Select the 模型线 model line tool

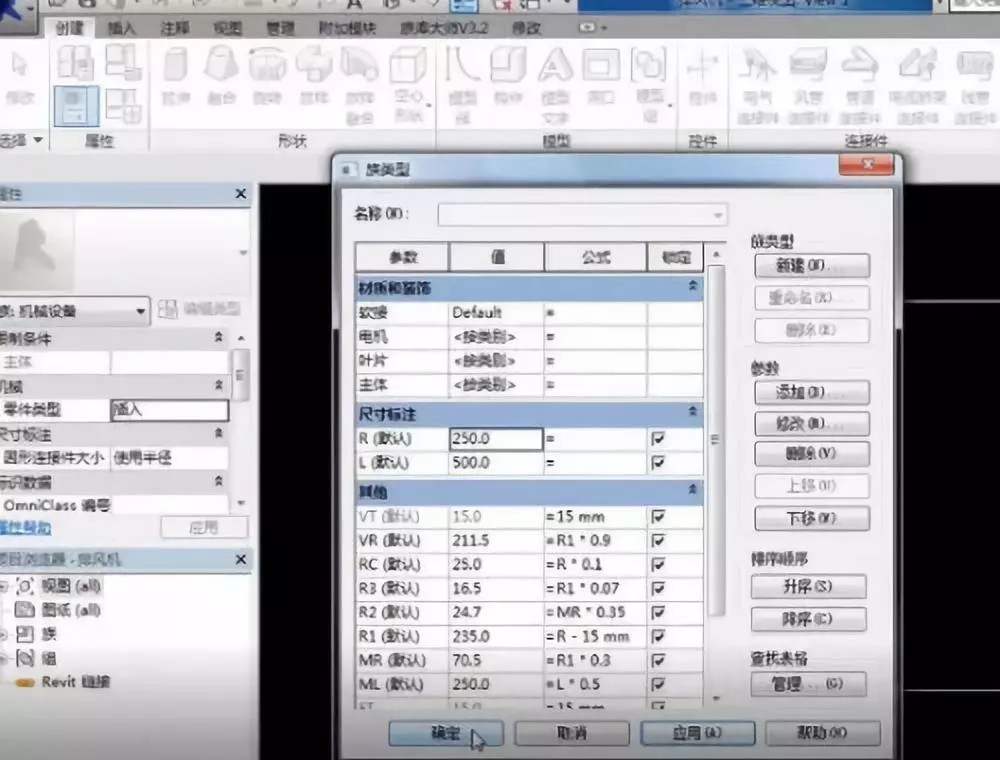click(462, 85)
